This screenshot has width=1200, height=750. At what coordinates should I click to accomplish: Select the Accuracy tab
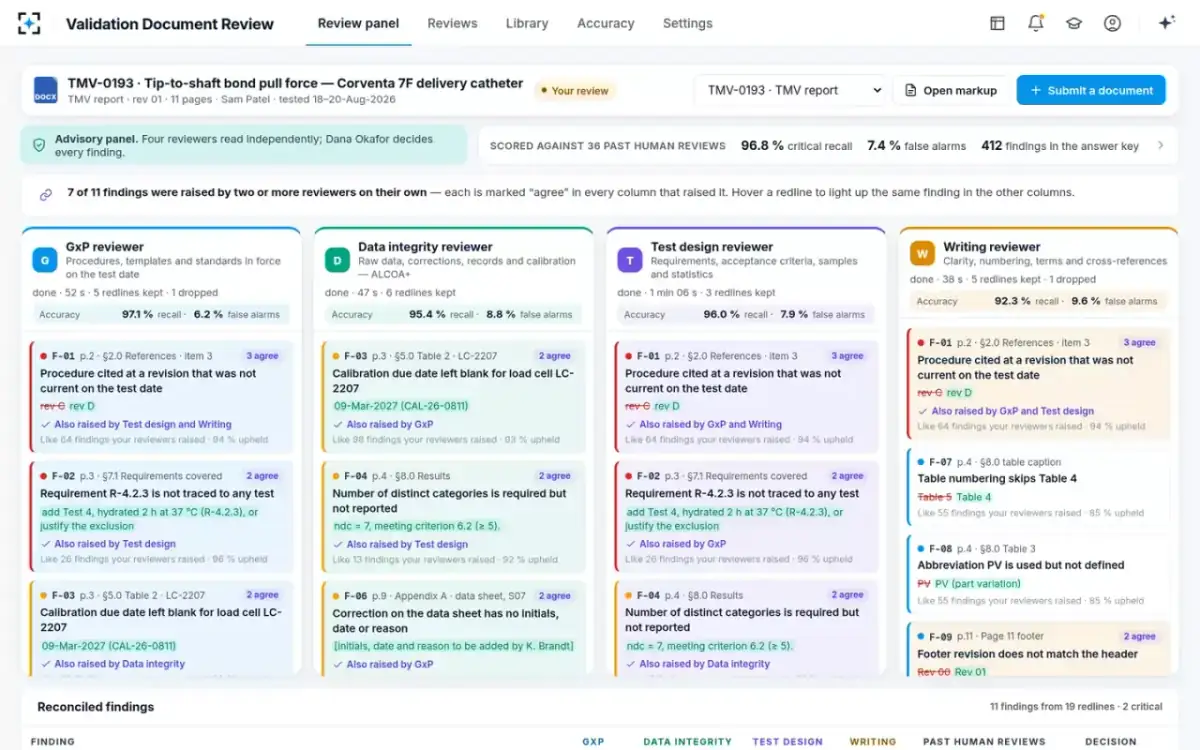(605, 23)
